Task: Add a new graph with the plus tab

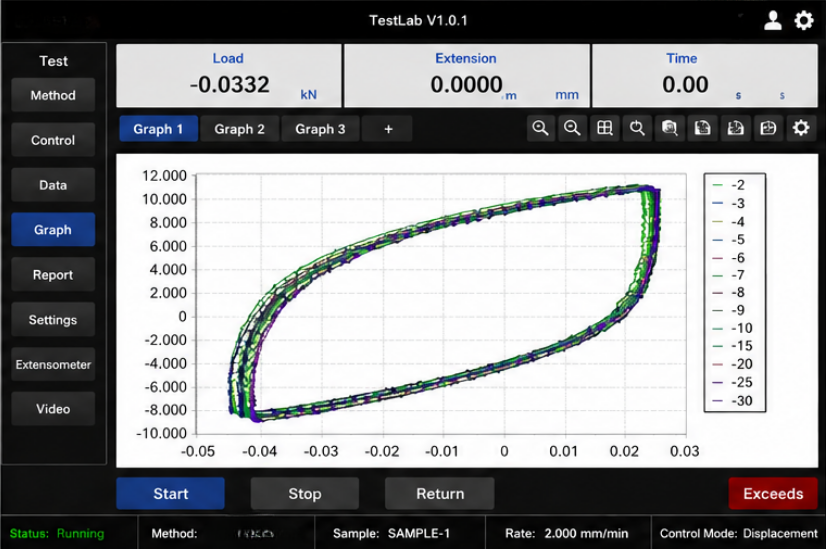Action: pos(388,129)
